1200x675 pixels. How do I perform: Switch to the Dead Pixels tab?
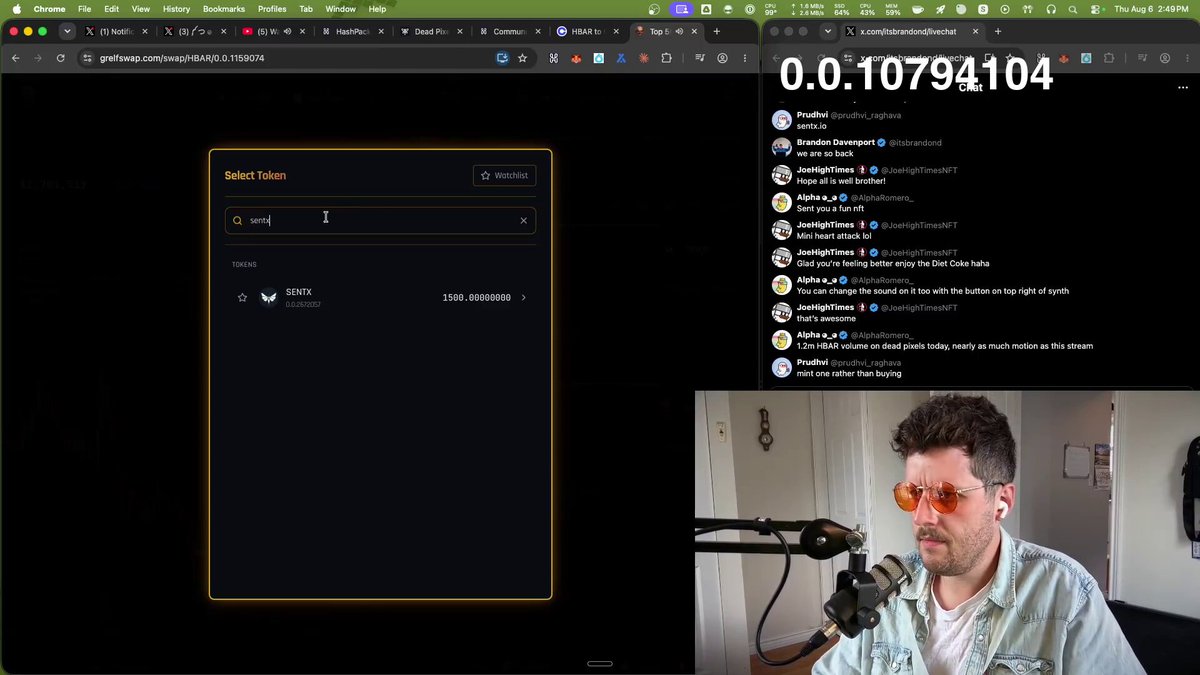(430, 31)
